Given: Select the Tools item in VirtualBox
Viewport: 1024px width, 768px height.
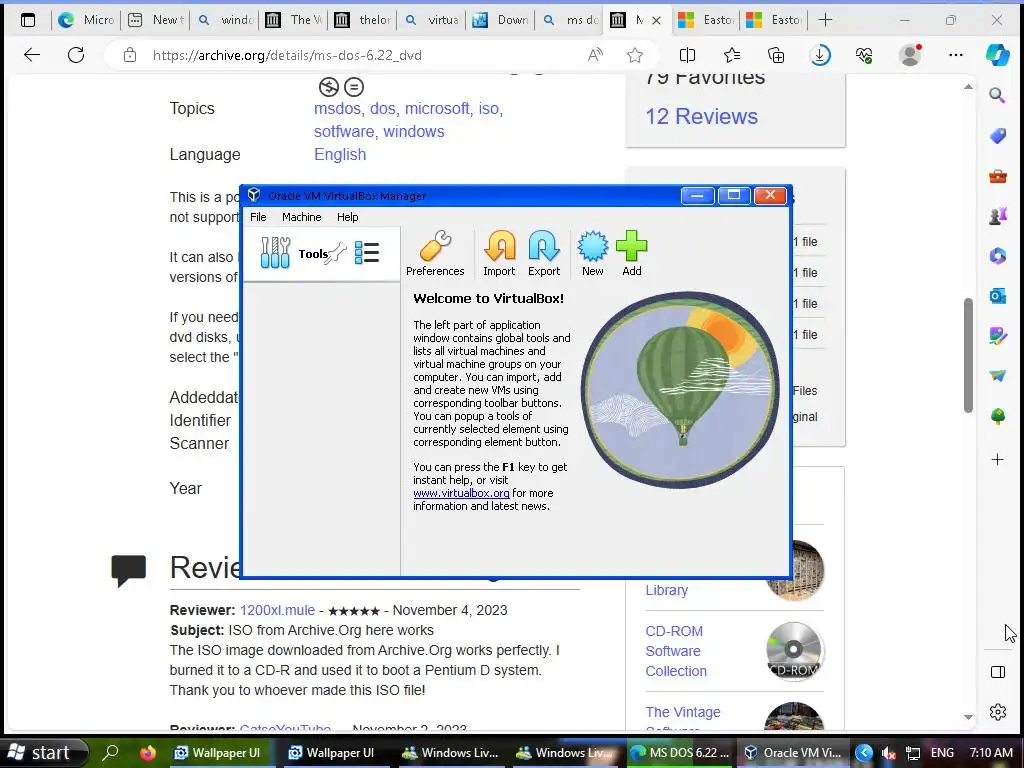Looking at the screenshot, I should coord(321,254).
